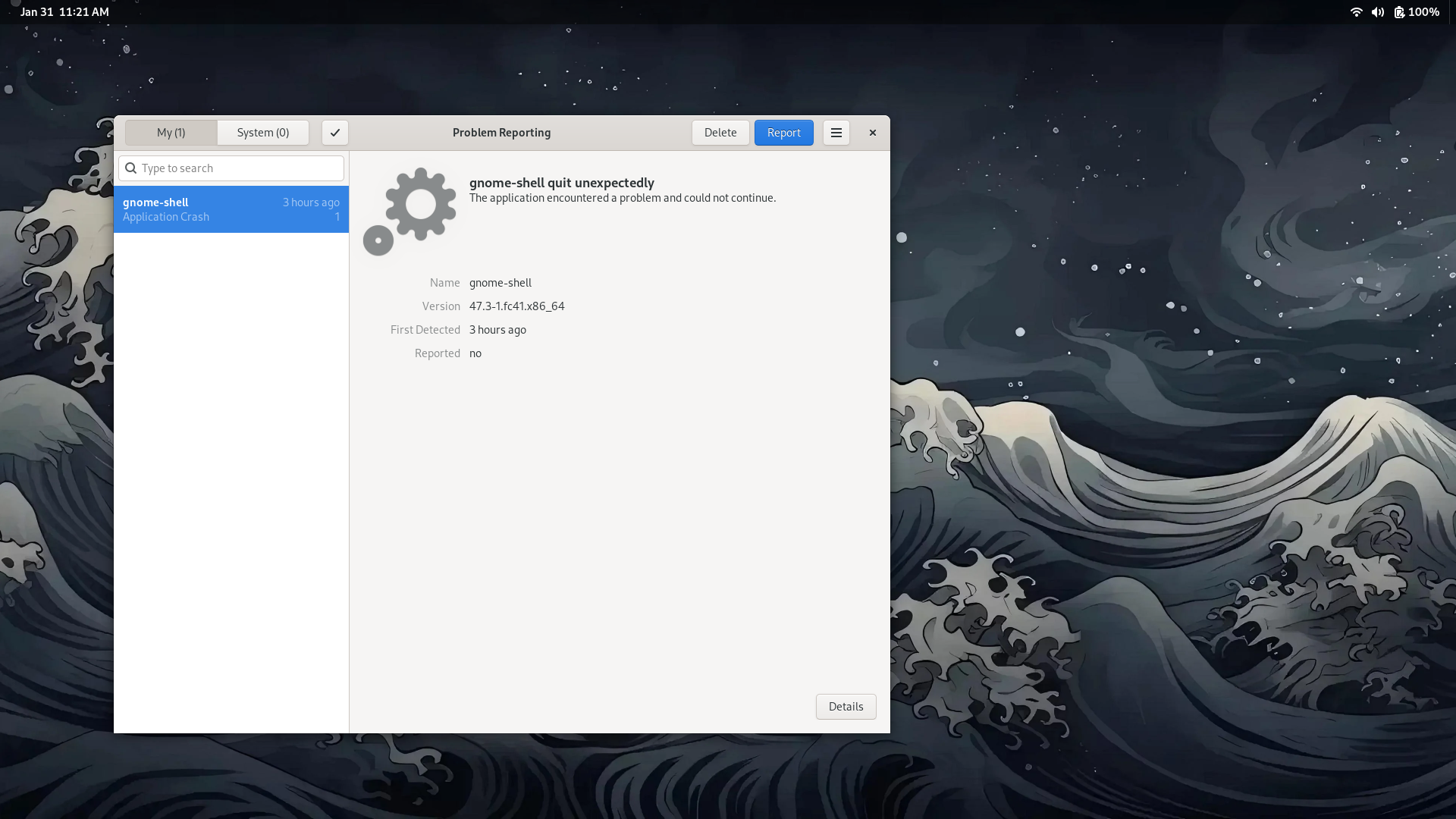Click the Name value 'gnome-shell'
Viewport: 1456px width, 819px height.
[500, 283]
